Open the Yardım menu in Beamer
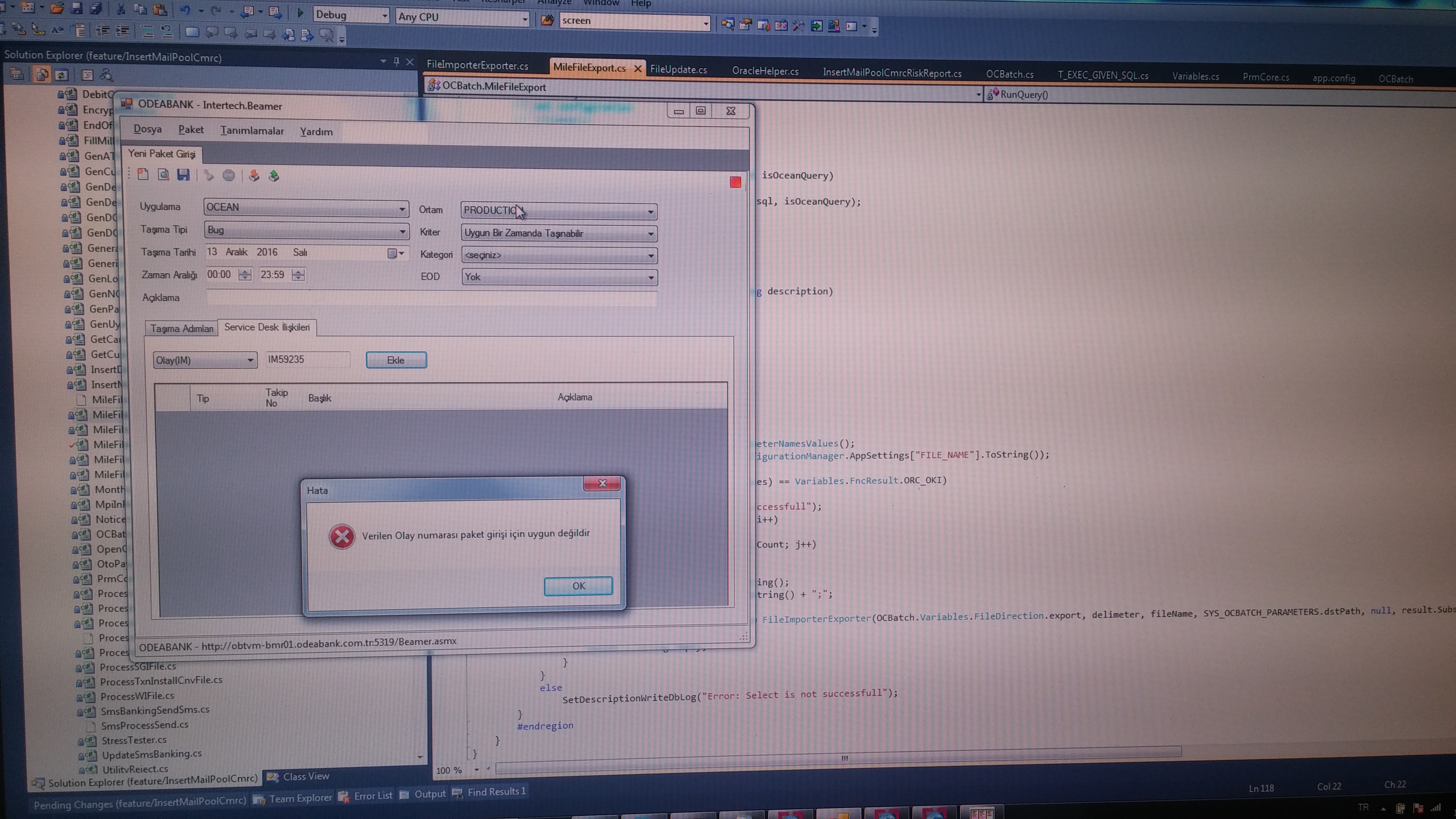The height and width of the screenshot is (819, 1456). [x=316, y=132]
